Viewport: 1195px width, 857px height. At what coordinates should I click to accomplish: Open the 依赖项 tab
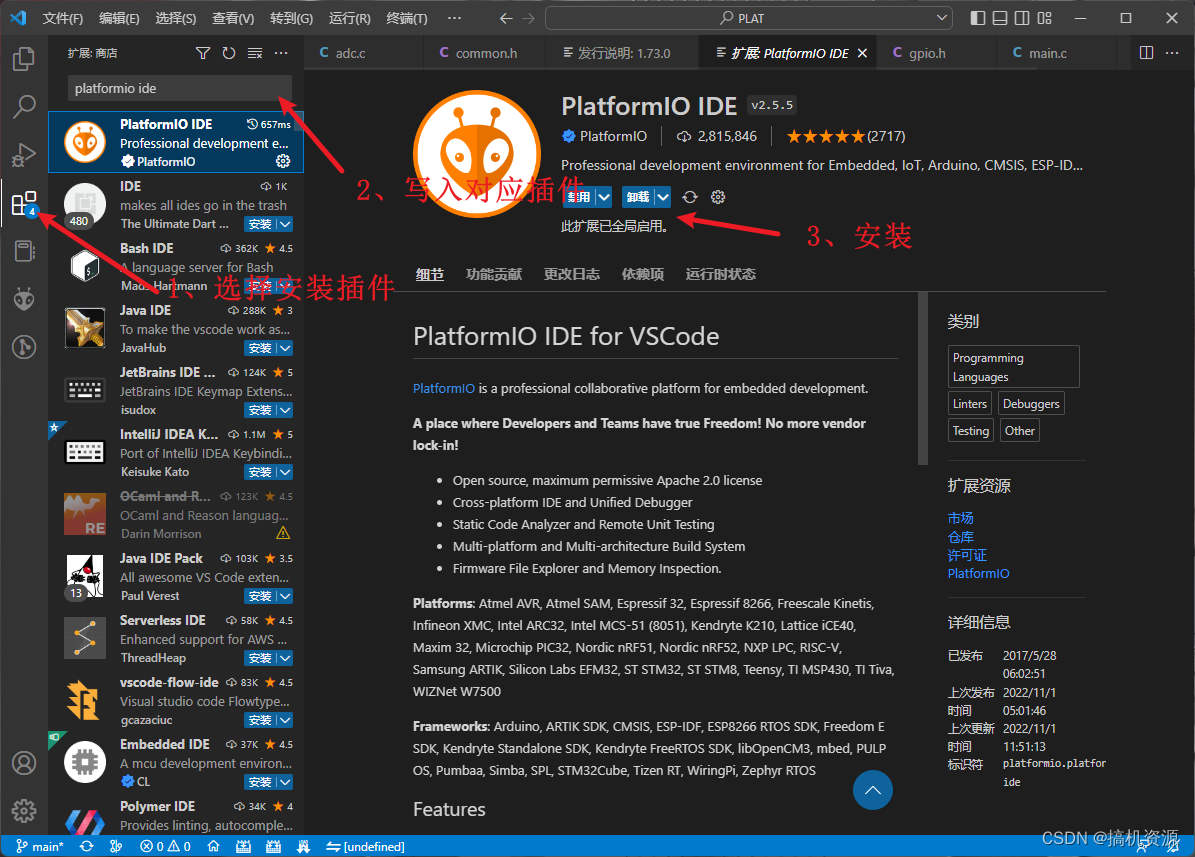pyautogui.click(x=641, y=274)
